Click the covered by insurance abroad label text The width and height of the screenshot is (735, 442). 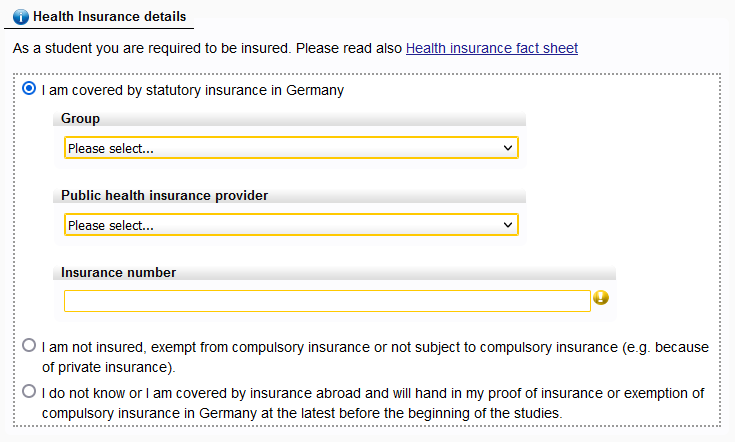pyautogui.click(x=373, y=403)
